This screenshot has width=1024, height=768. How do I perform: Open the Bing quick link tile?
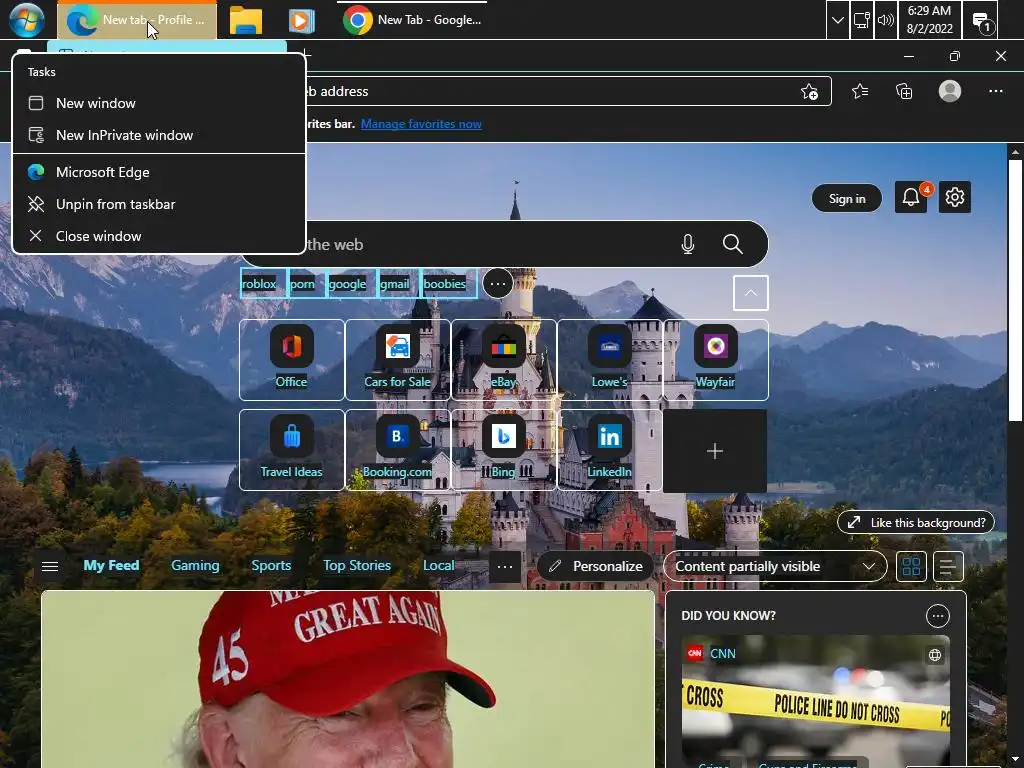point(504,450)
